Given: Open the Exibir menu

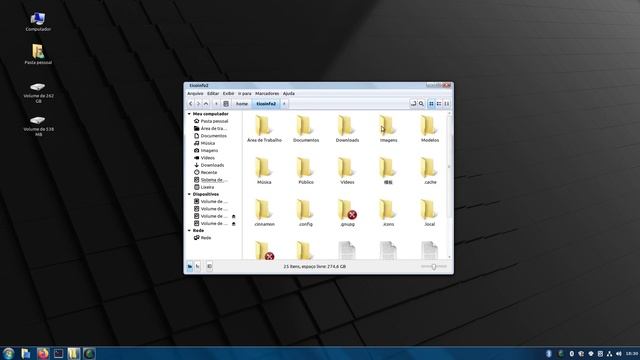Looking at the screenshot, I should 229,93.
